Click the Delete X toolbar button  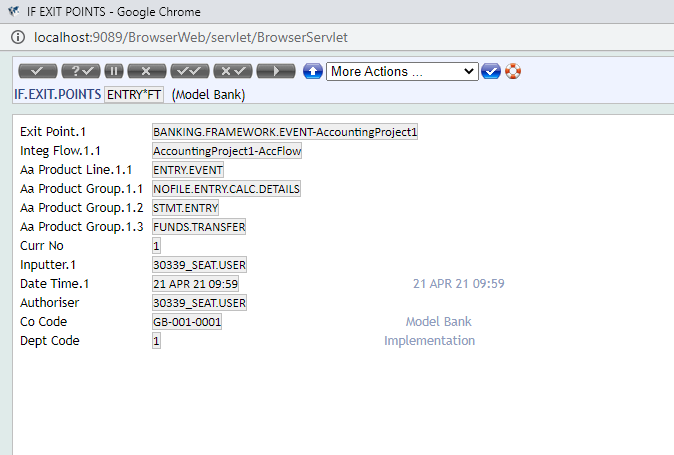pyautogui.click(x=146, y=71)
